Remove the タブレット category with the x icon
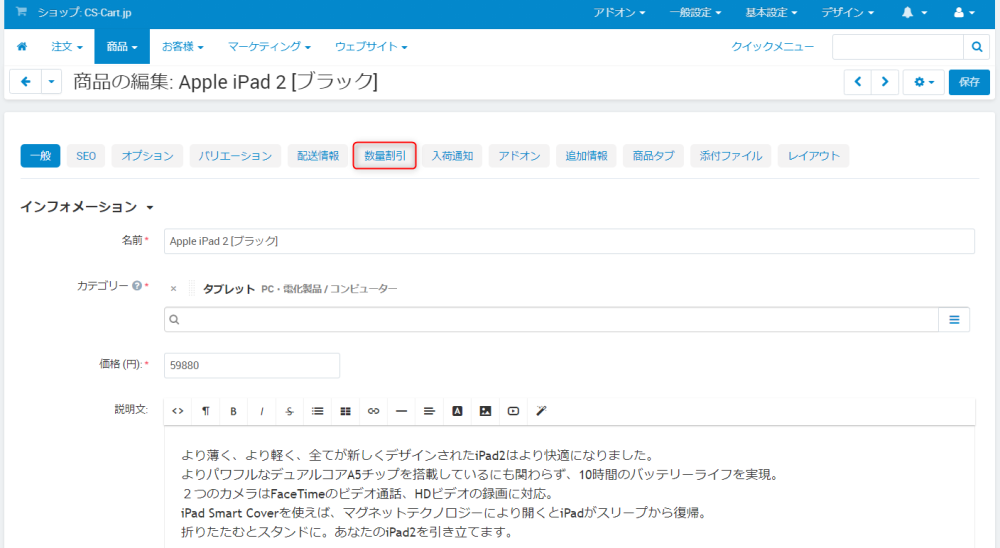Viewport: 1000px width, 548px height. coord(173,289)
